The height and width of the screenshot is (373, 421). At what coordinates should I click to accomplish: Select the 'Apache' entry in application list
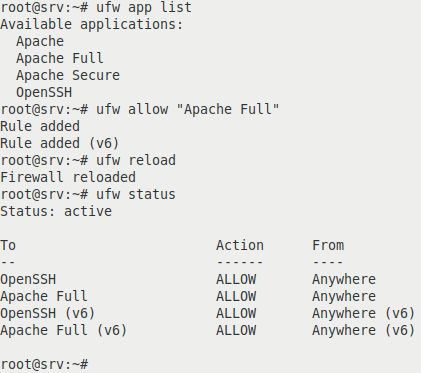pyautogui.click(x=40, y=41)
